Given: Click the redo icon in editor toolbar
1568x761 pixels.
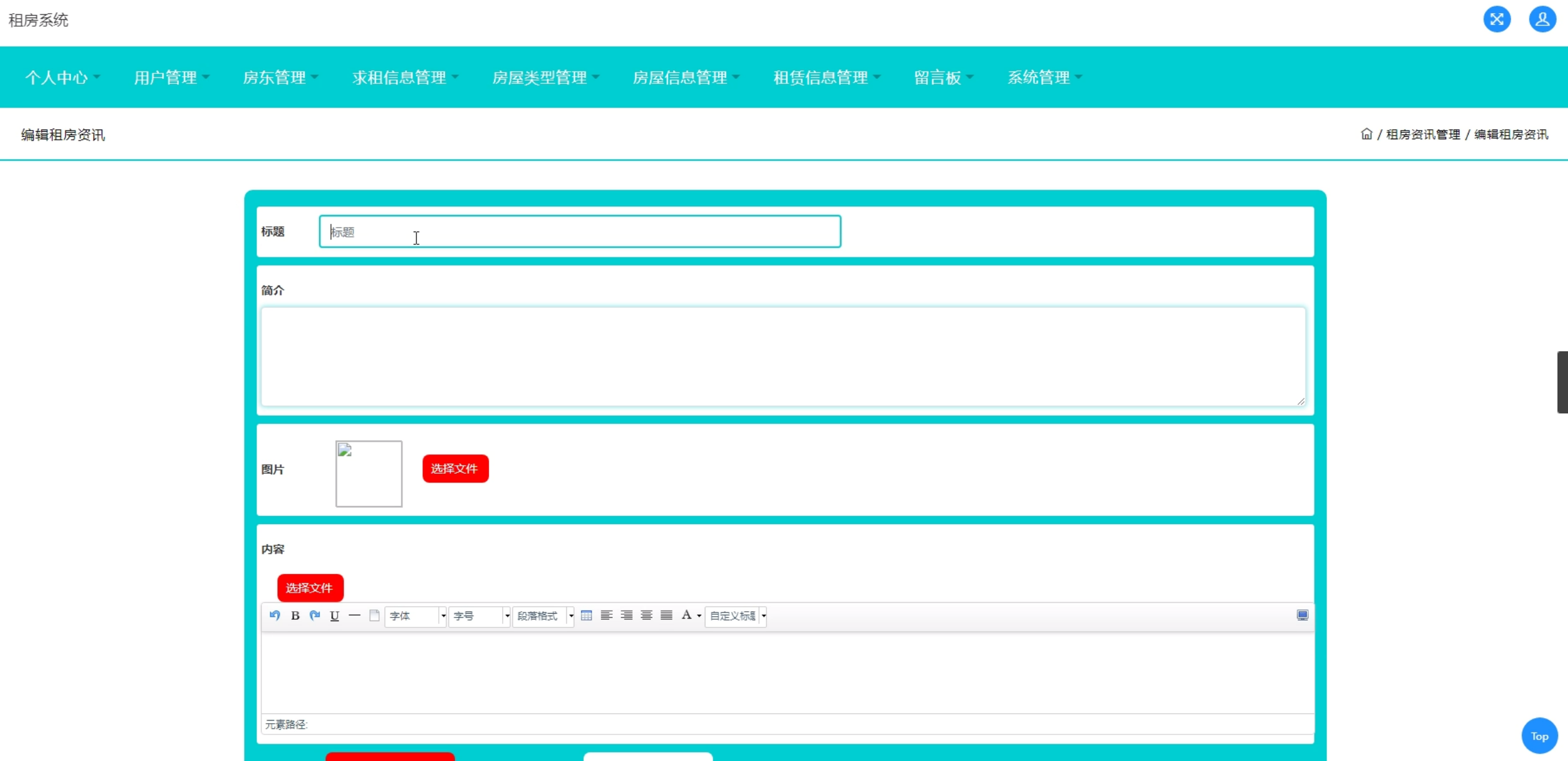Looking at the screenshot, I should pos(315,616).
